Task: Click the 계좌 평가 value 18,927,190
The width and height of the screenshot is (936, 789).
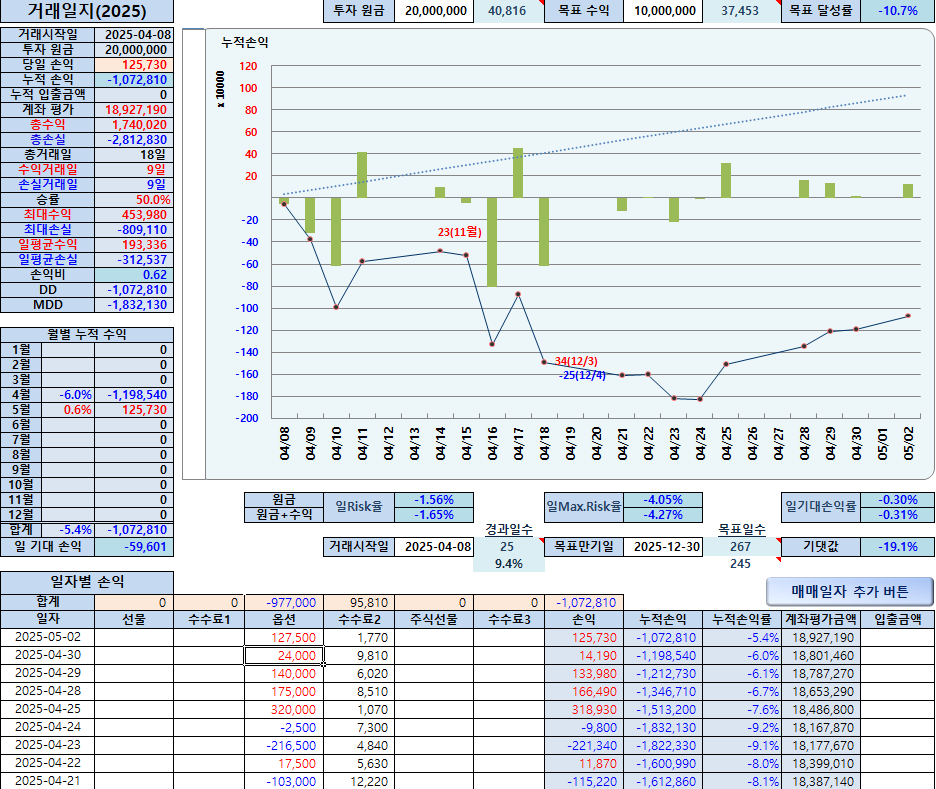Action: [x=134, y=110]
